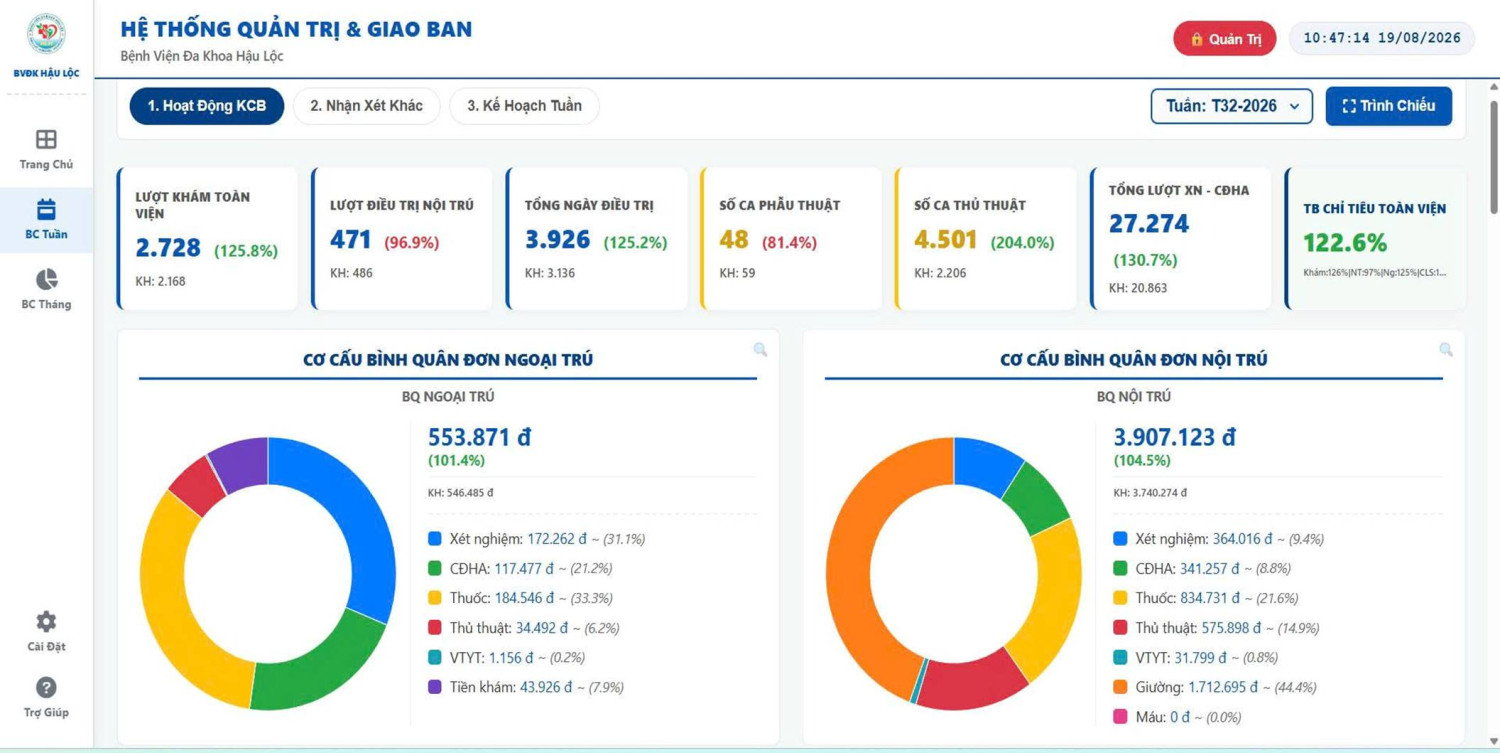Expand the Tuần: T32-2026 week dropdown

[x=1232, y=106]
